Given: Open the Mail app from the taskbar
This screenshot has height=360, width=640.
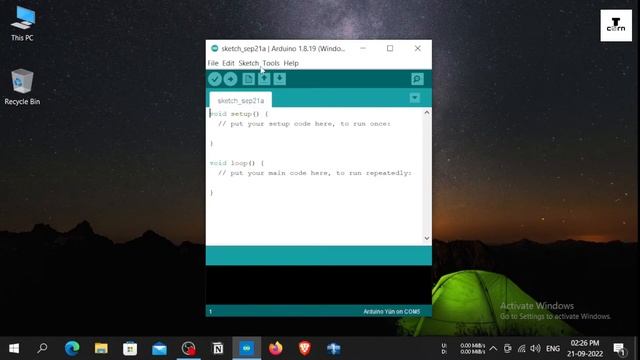Looking at the screenshot, I should point(159,348).
